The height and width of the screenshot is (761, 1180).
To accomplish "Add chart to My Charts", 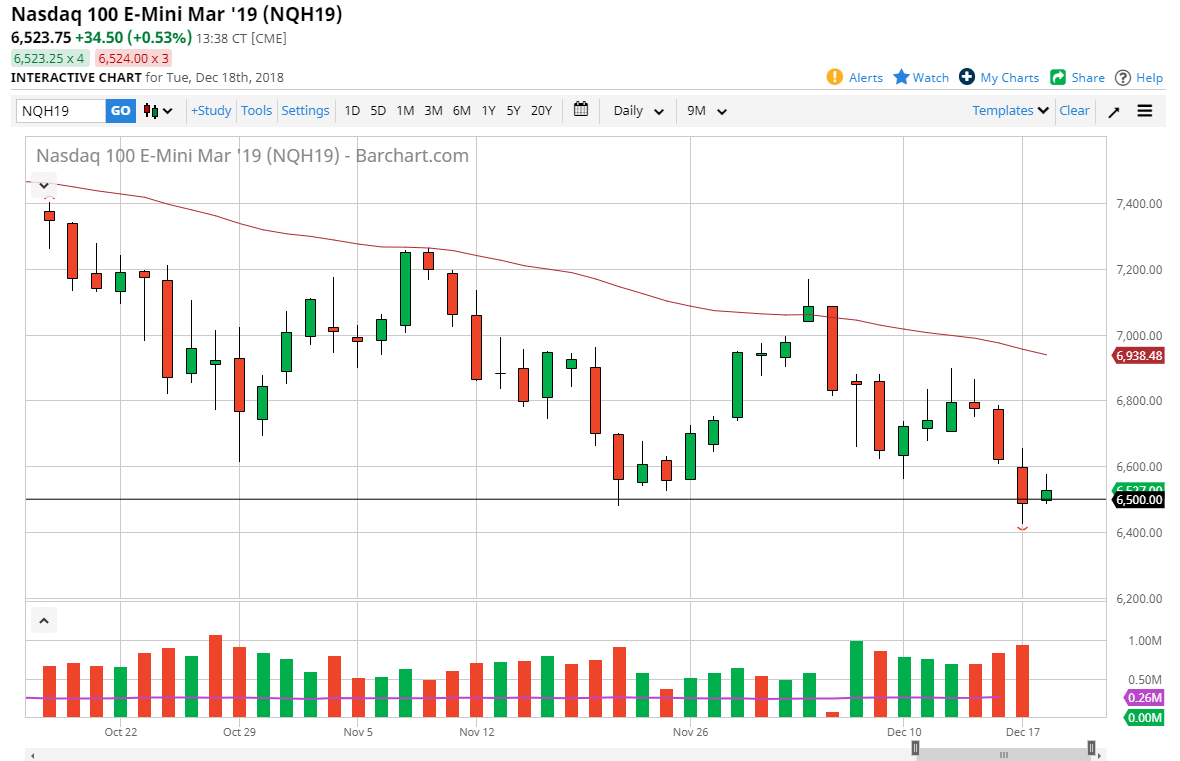I will click(x=998, y=77).
